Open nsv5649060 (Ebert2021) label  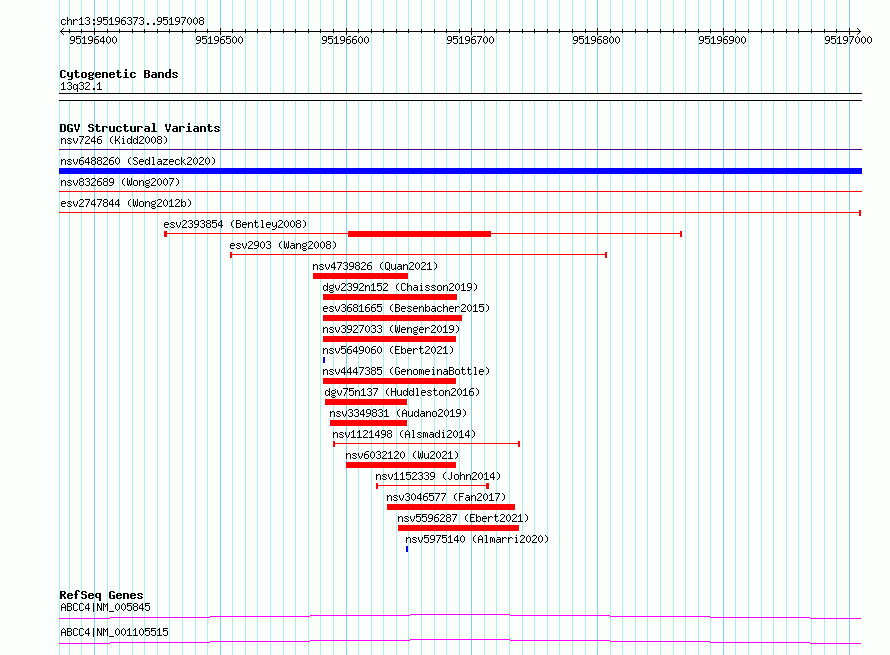(388, 350)
